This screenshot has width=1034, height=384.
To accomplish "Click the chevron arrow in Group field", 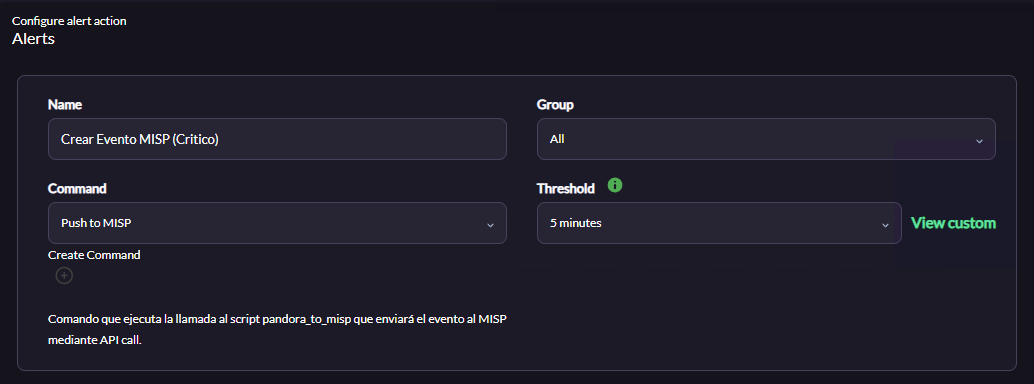I will pos(979,141).
